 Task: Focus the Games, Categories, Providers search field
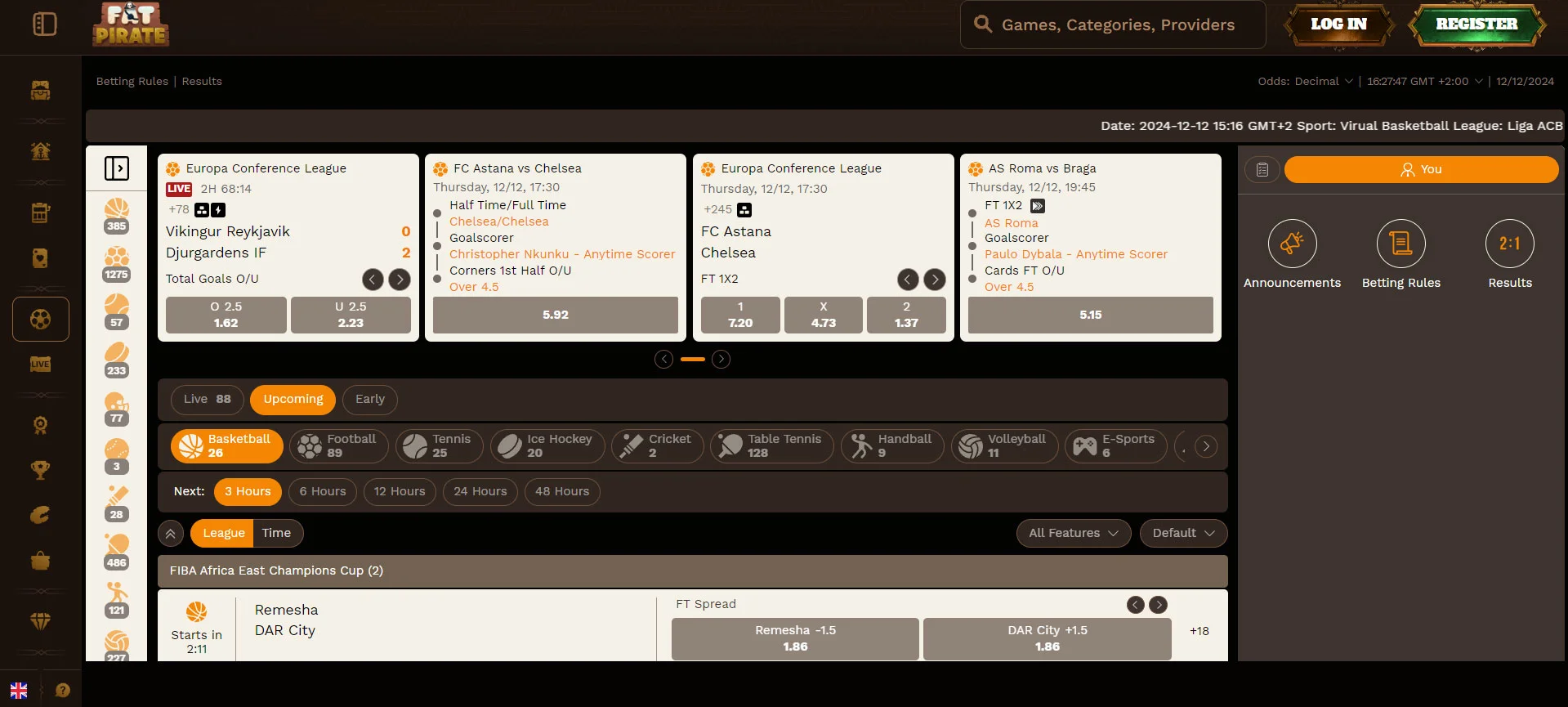pos(1113,25)
